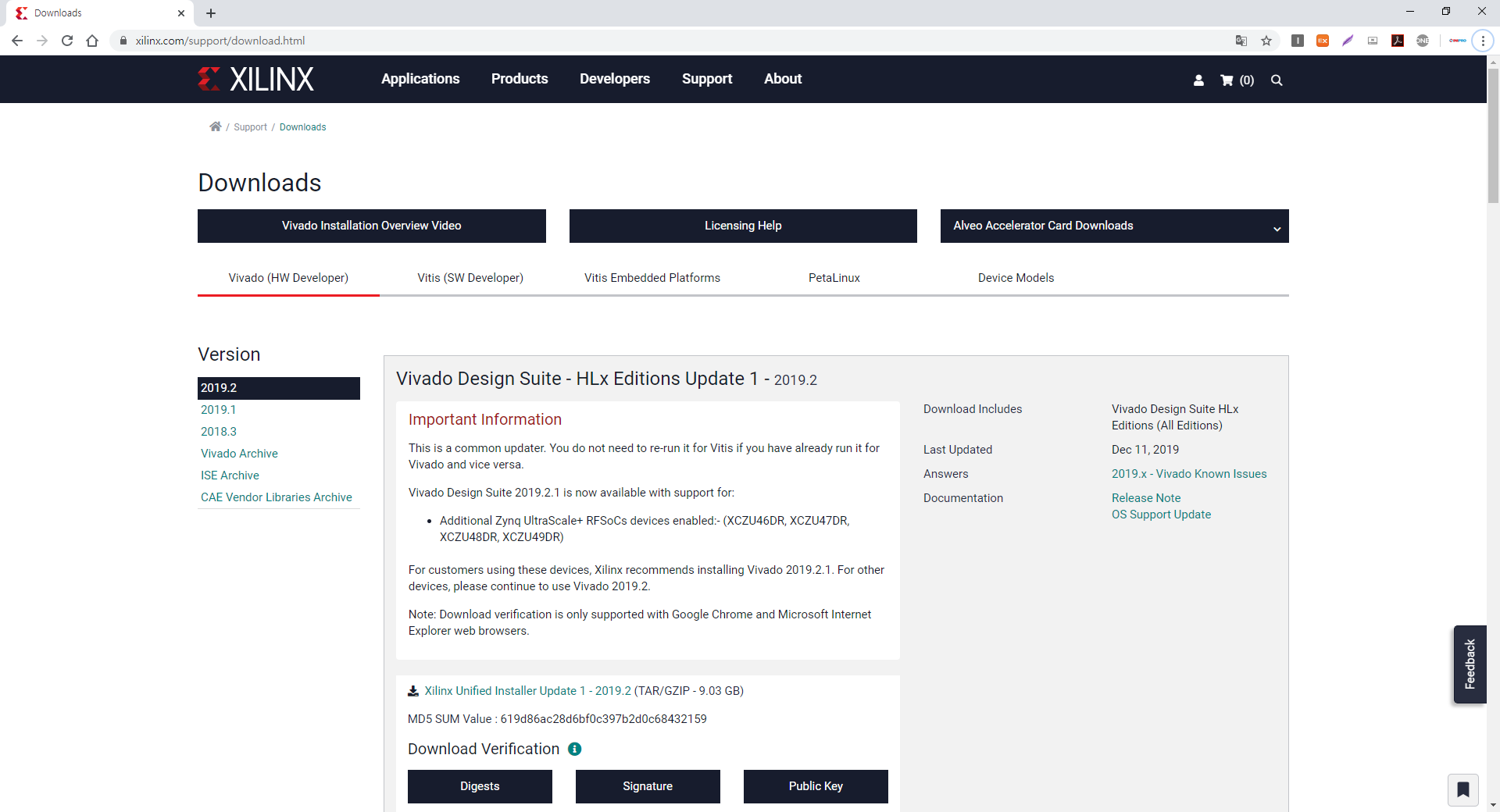1500x812 pixels.
Task: Click the small screen extension icon
Action: click(x=1373, y=41)
